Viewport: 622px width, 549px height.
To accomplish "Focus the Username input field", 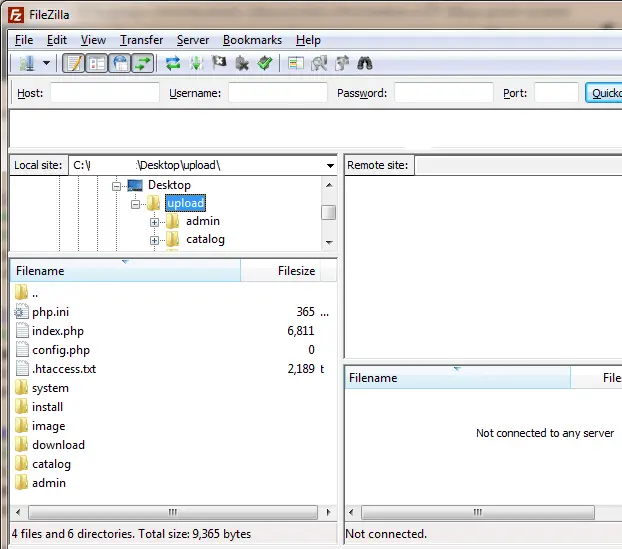I will click(278, 92).
